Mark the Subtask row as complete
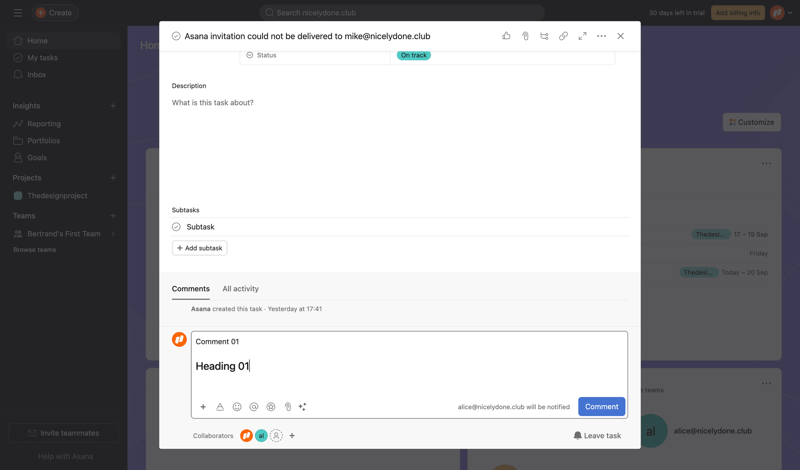Screen dimensions: 800x470 (x=176, y=227)
